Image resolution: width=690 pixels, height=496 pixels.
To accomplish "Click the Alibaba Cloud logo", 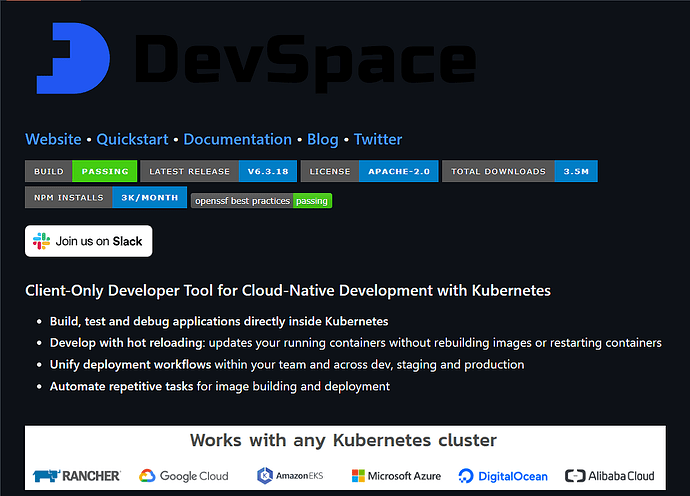I will click(x=610, y=476).
